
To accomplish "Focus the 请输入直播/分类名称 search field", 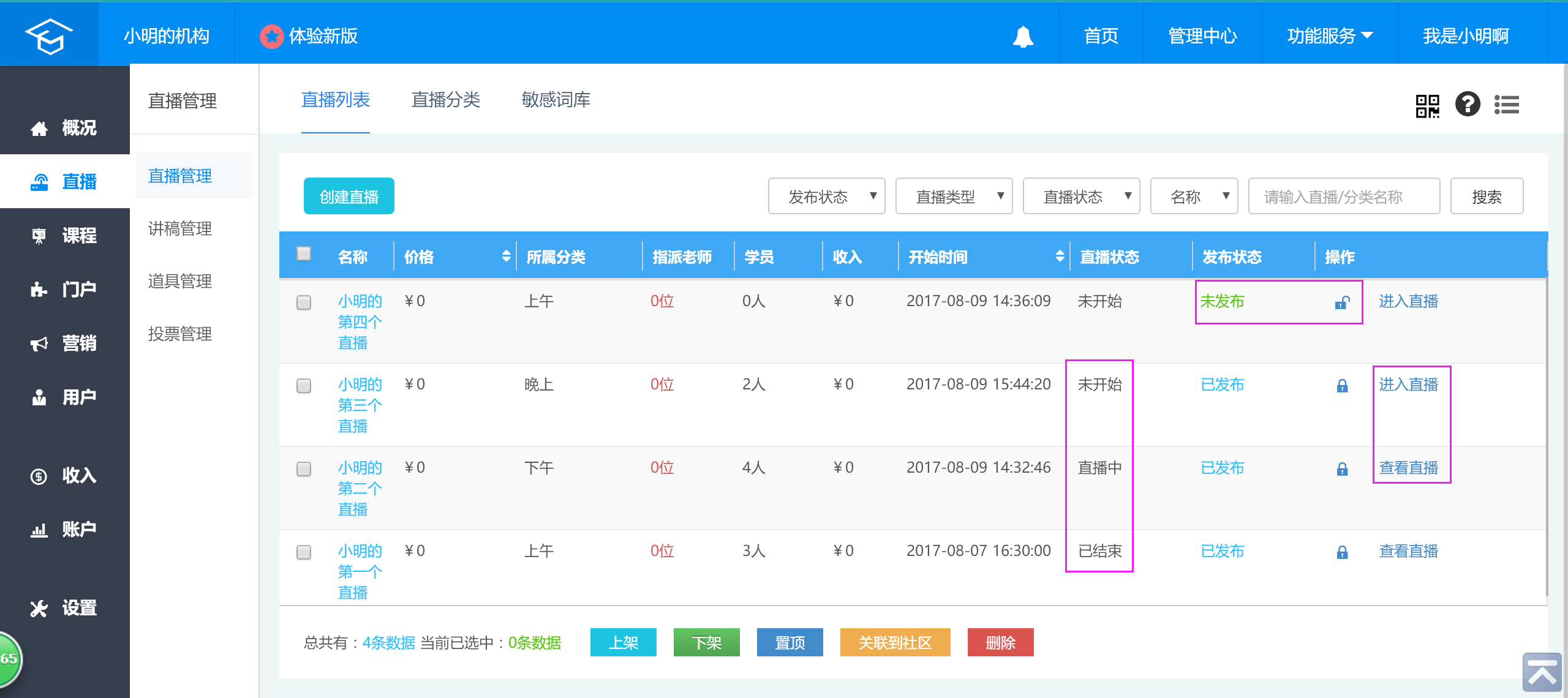I will (1343, 197).
